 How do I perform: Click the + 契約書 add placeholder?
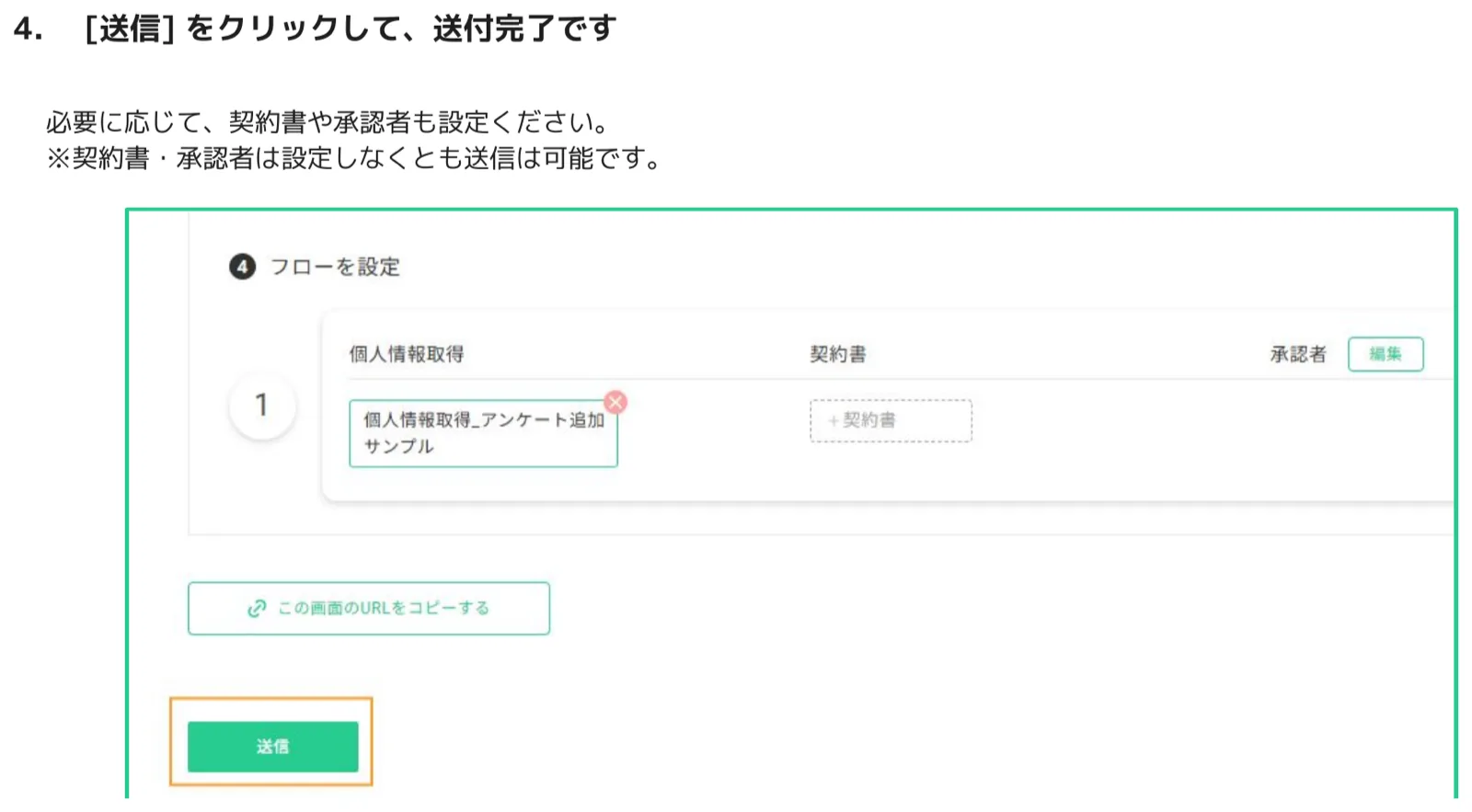coord(890,420)
